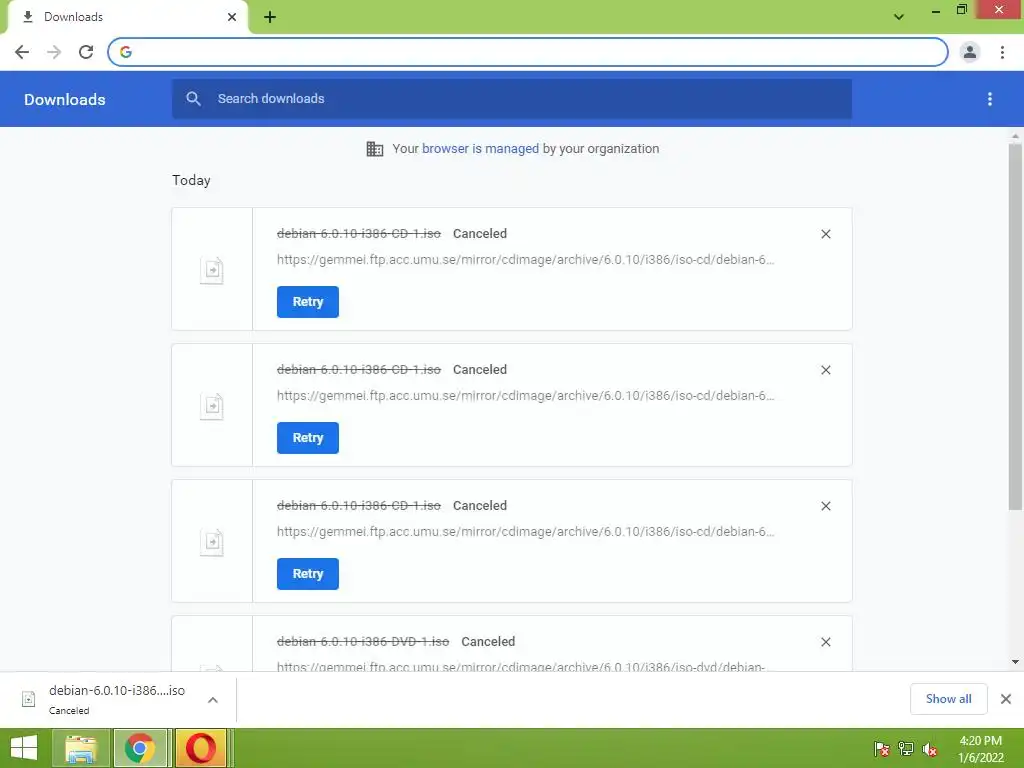Remove the debian DVD-1 download entry

click(825, 642)
